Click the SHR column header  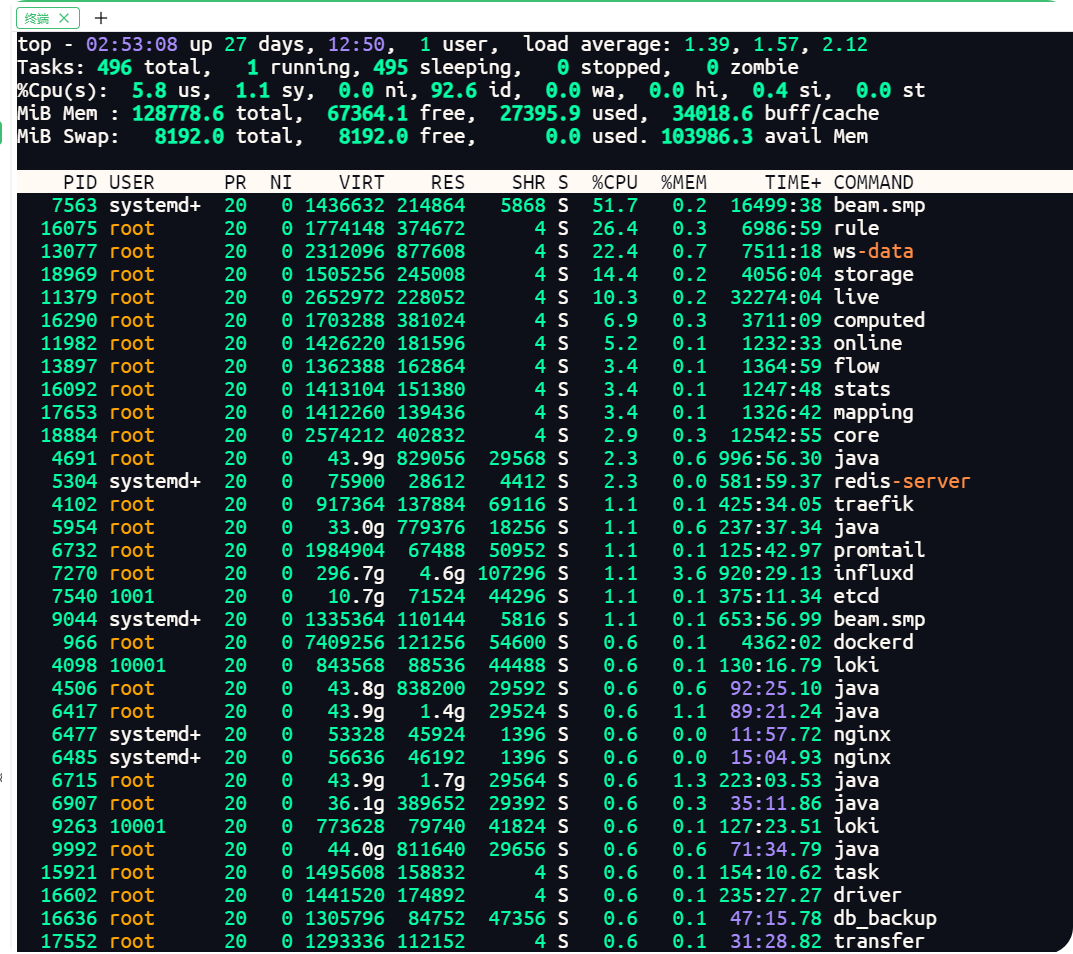[528, 183]
